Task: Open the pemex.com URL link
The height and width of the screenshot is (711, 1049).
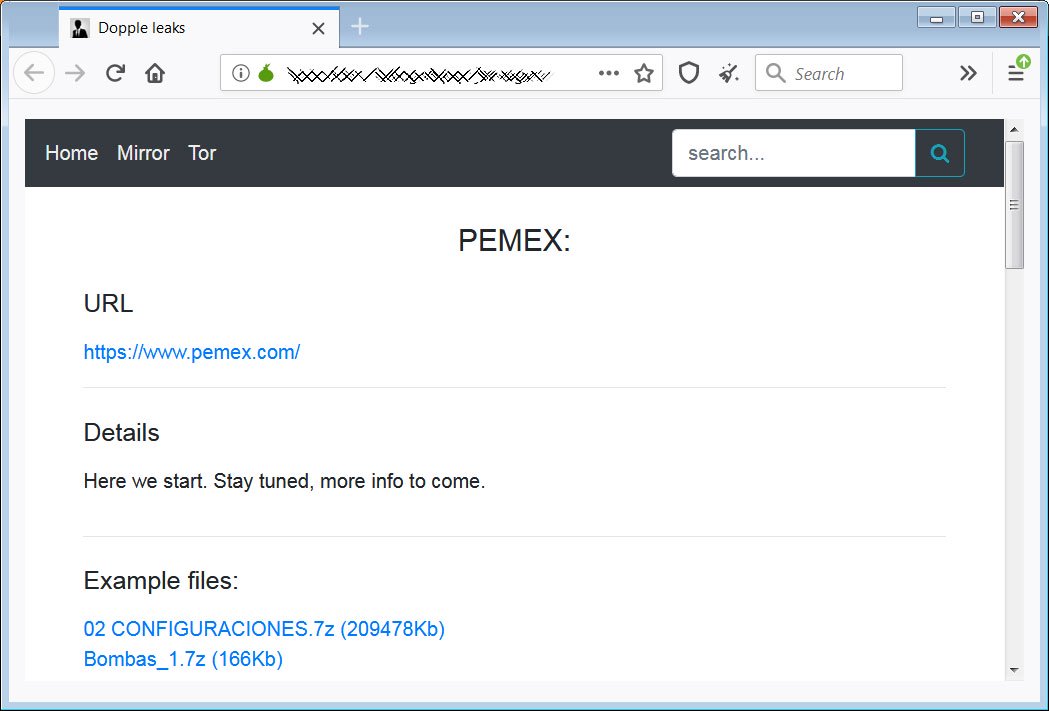Action: pos(192,352)
